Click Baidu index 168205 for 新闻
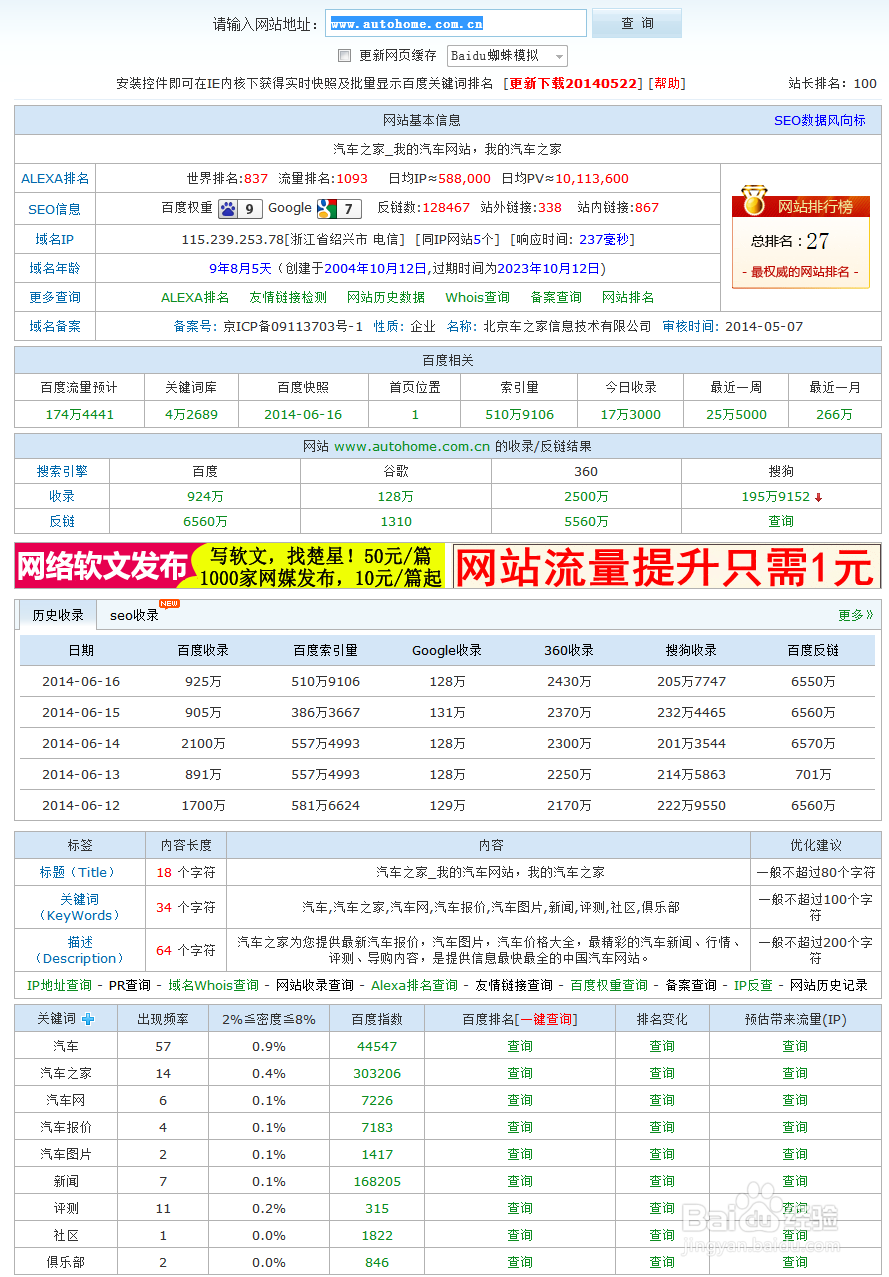Viewport: 889px width, 1277px height. (377, 1182)
